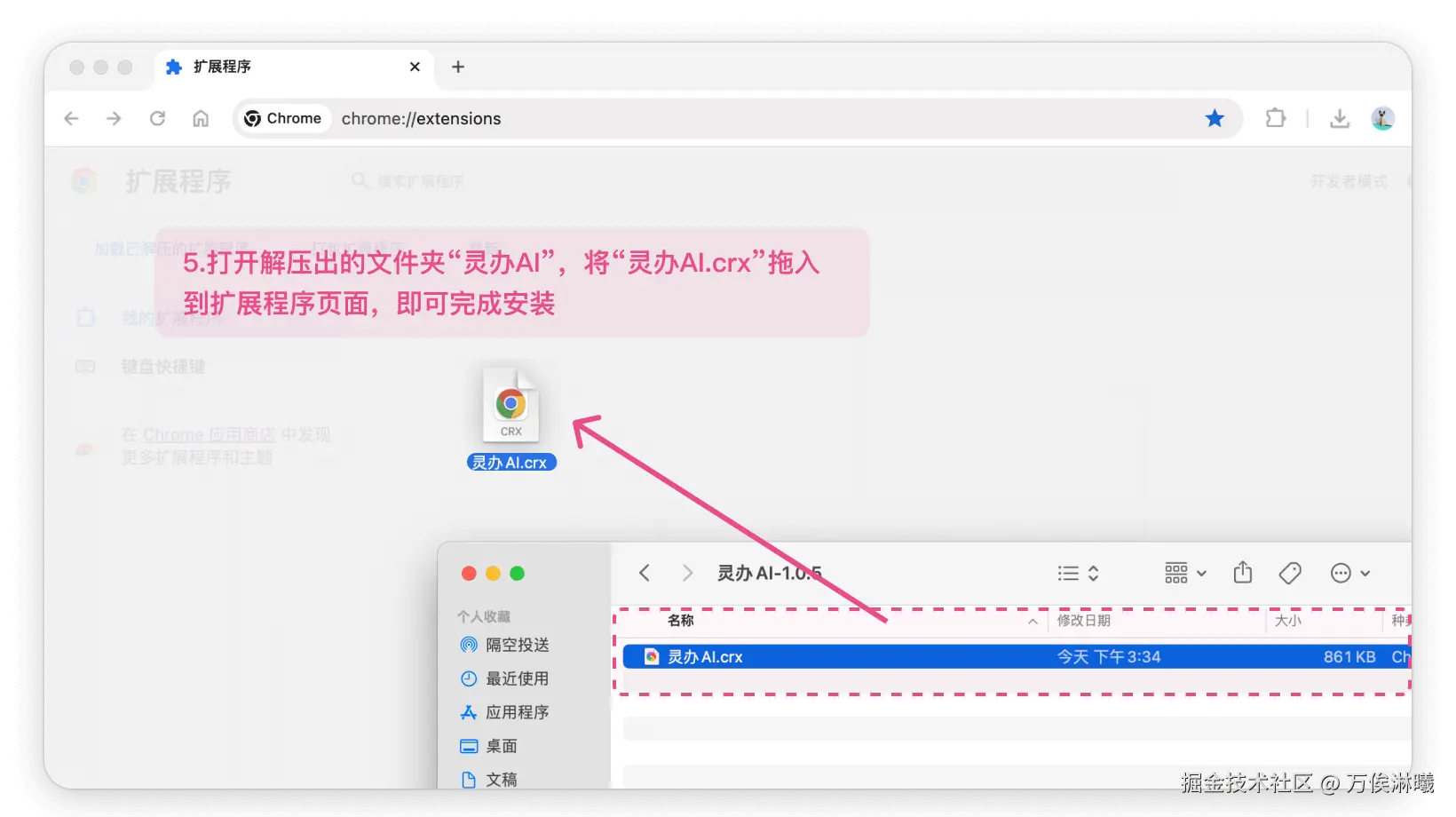Switch to the 扩展程序 browser tab
This screenshot has height=817, width=1456.
[222, 67]
